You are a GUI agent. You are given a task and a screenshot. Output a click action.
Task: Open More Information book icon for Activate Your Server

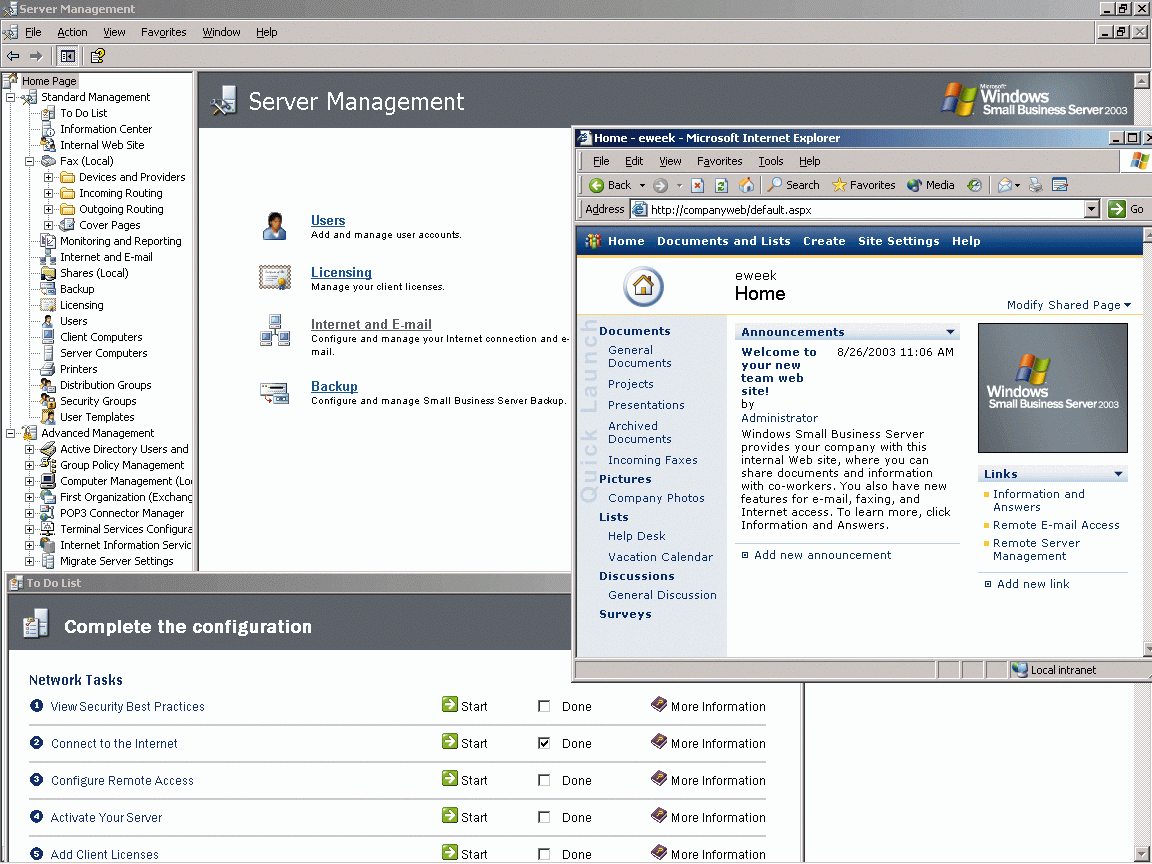click(x=659, y=816)
